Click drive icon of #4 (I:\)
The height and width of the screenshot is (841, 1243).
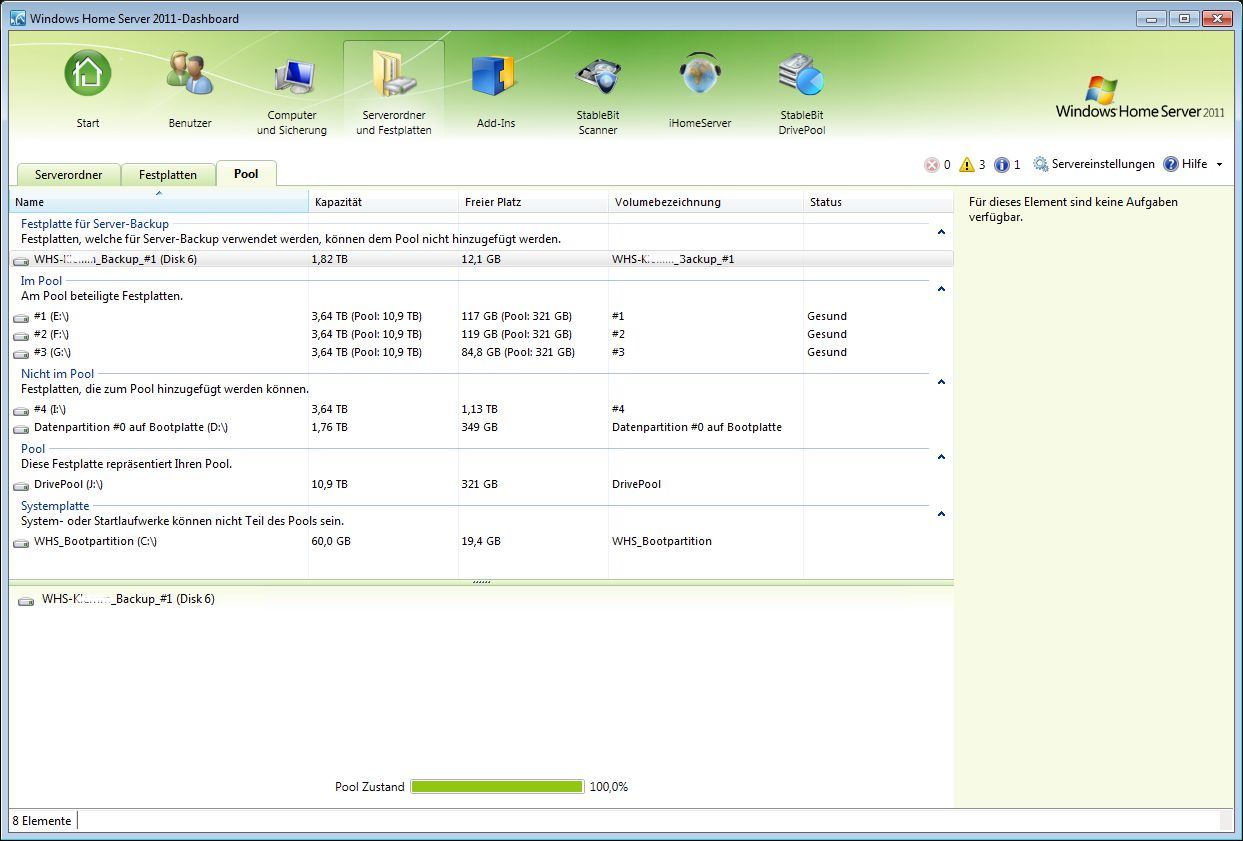[x=21, y=411]
